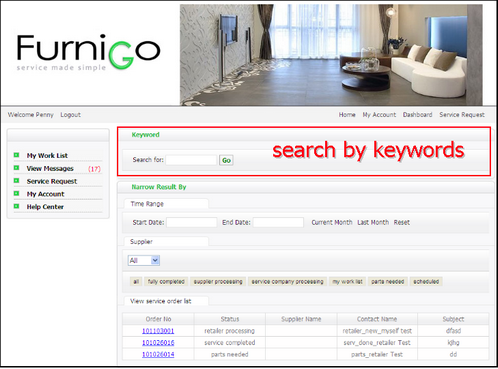
Task: Click the green Keyword heading
Action: (x=145, y=135)
